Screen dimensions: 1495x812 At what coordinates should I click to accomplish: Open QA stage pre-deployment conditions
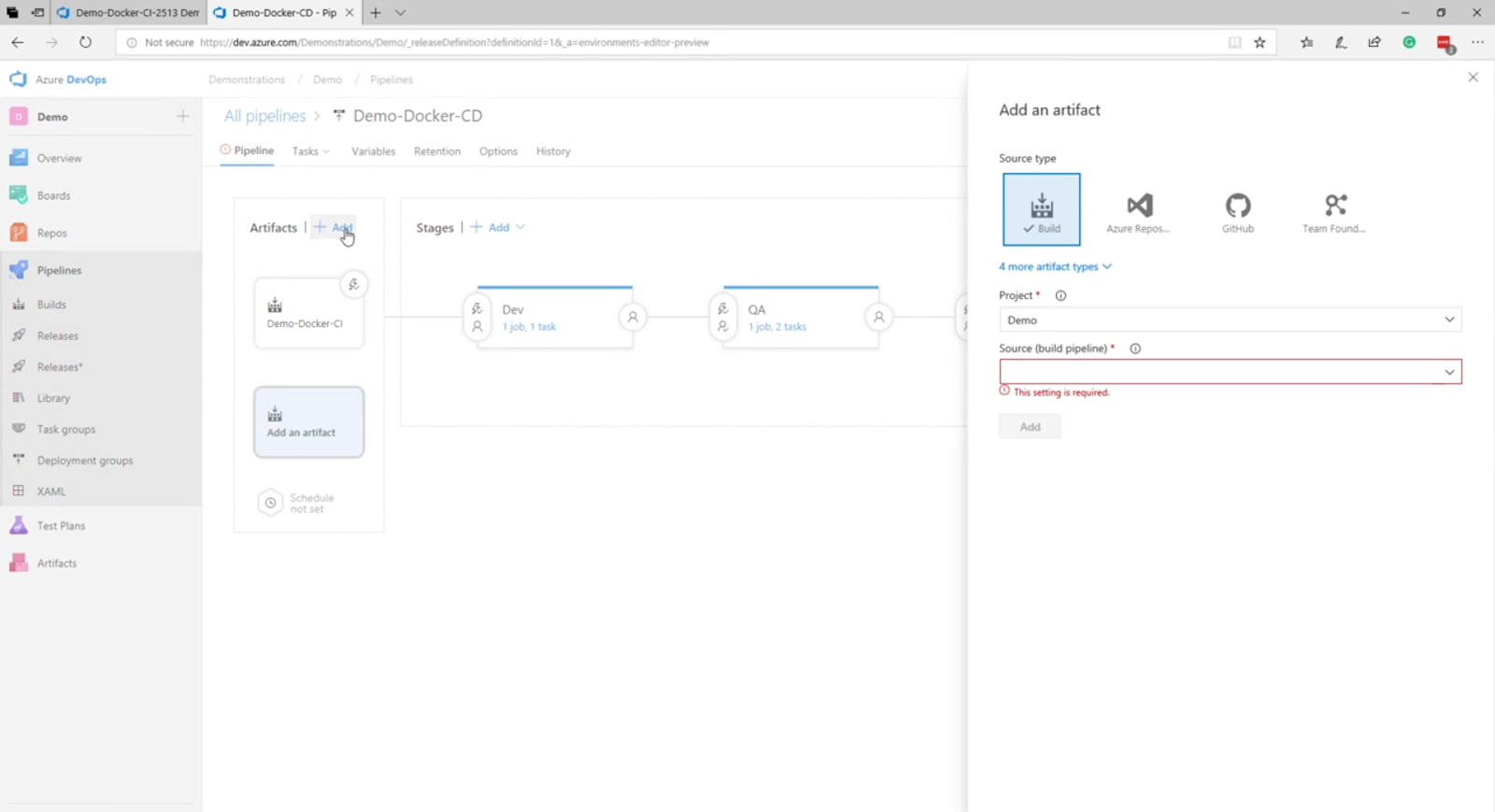pos(722,317)
